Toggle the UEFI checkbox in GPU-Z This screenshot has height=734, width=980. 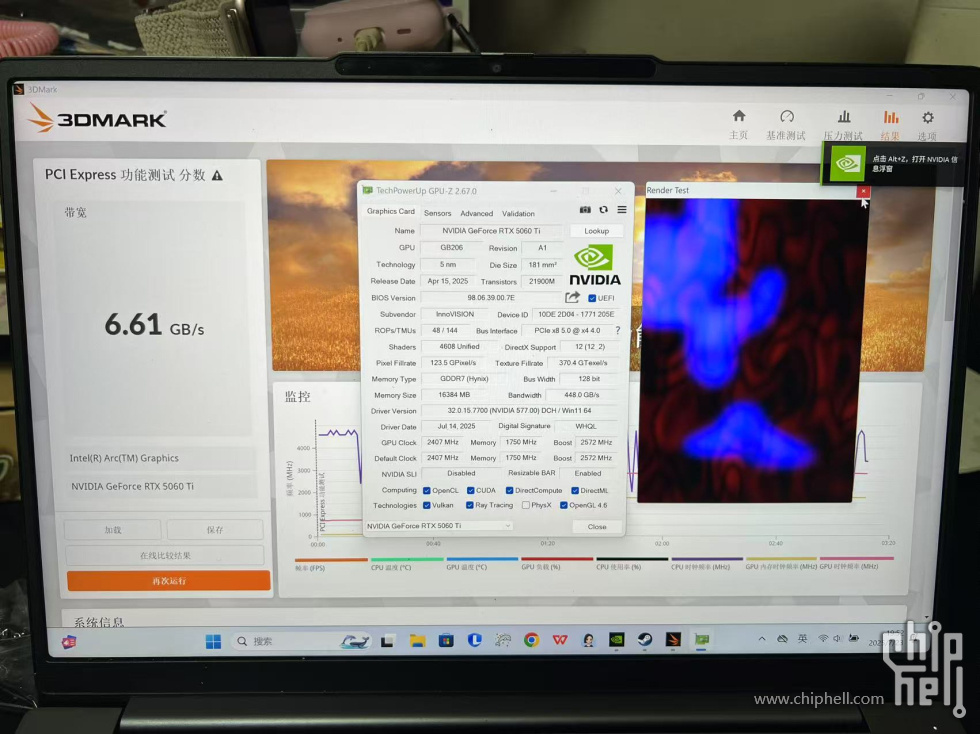(592, 298)
